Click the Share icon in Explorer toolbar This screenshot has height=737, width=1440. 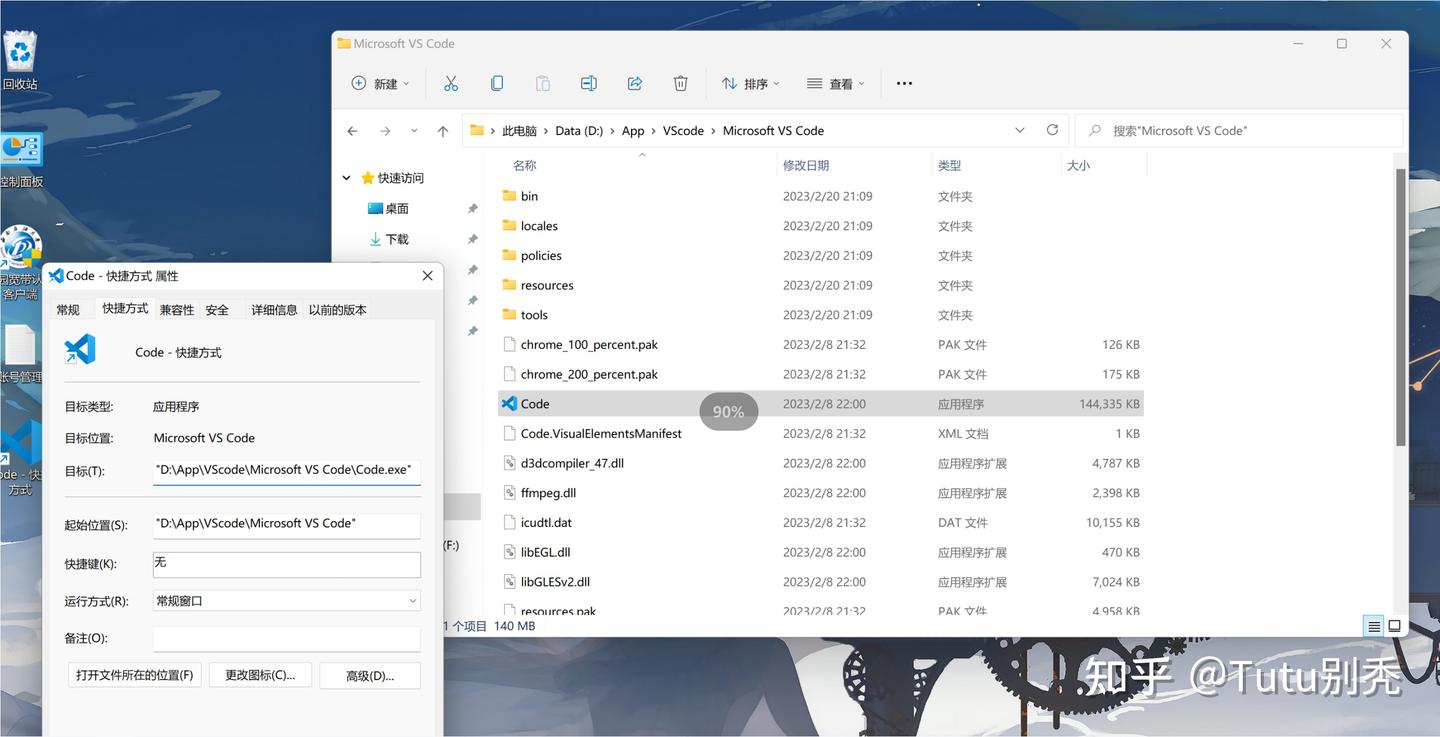(x=635, y=83)
